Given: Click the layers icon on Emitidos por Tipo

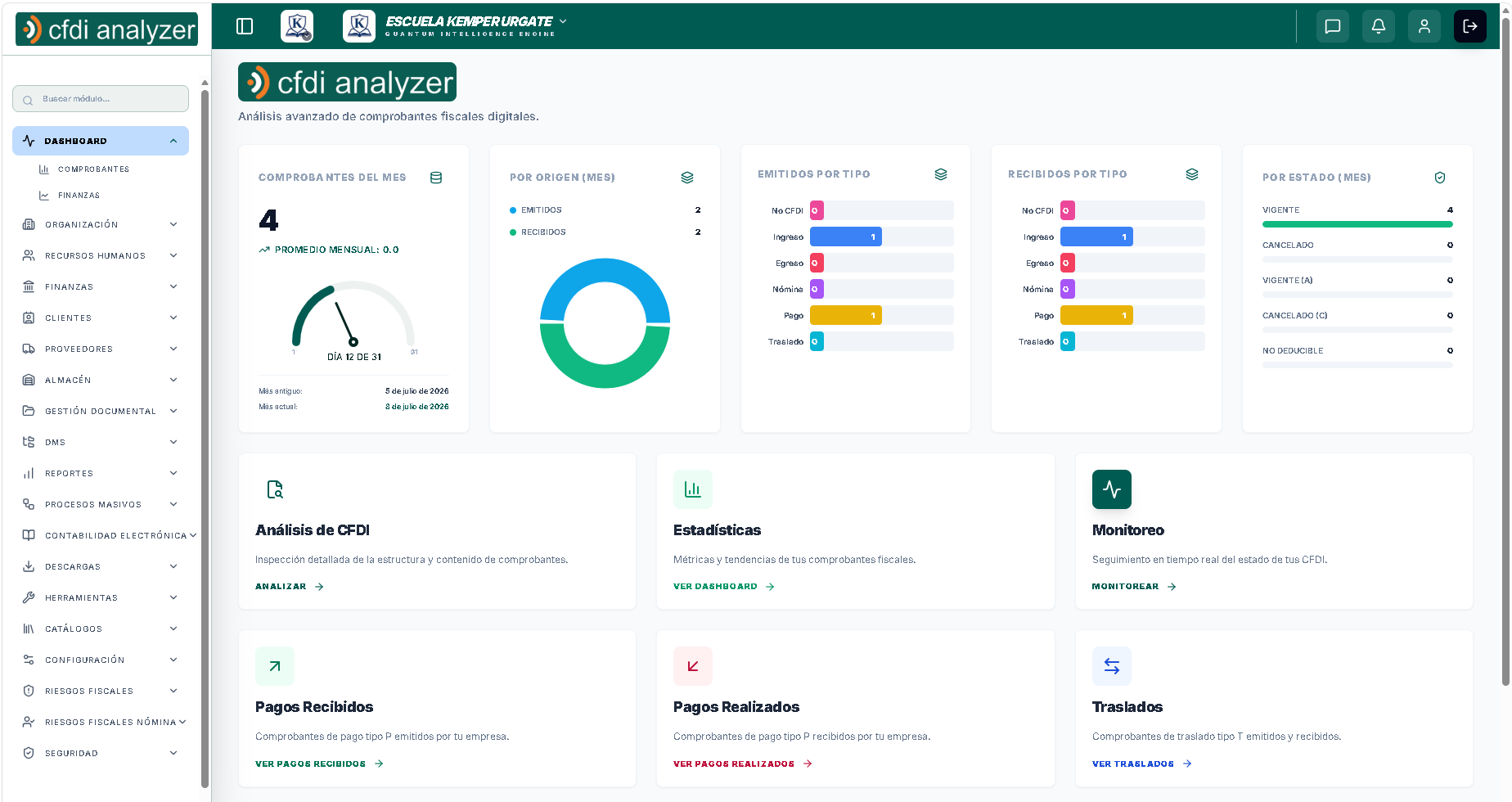Looking at the screenshot, I should click(941, 174).
